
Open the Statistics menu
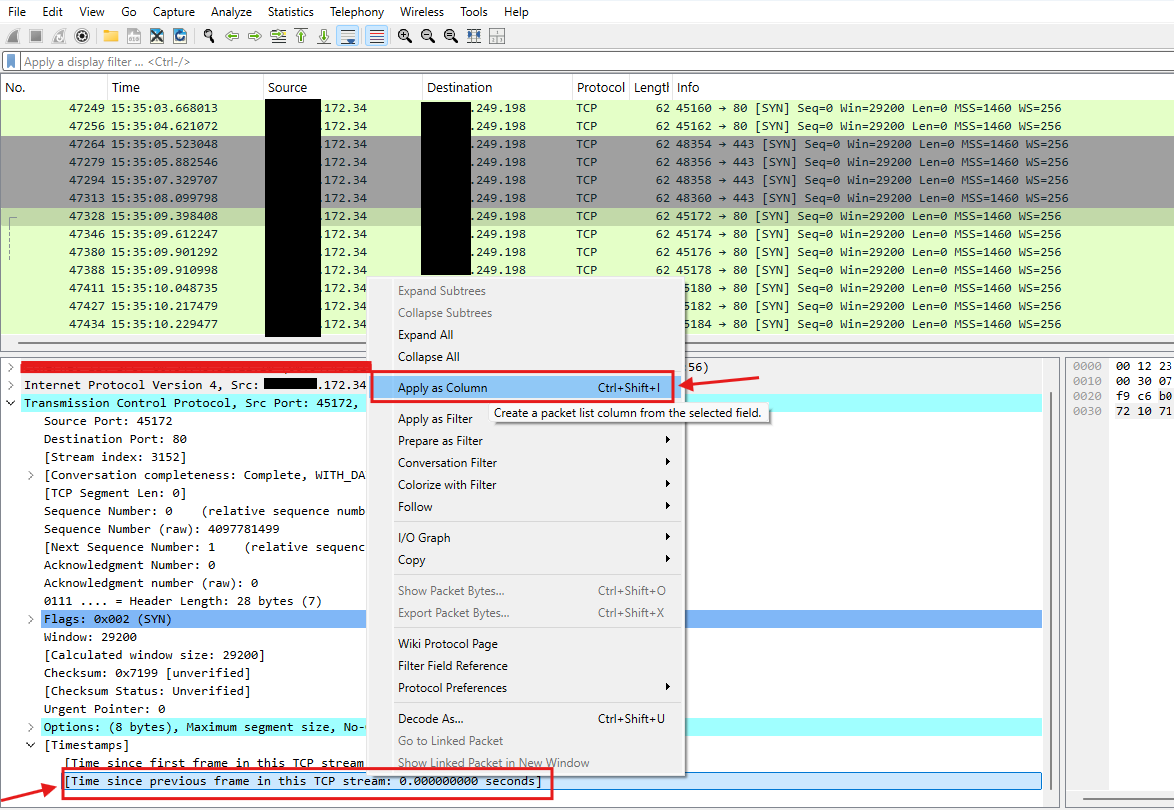(290, 12)
